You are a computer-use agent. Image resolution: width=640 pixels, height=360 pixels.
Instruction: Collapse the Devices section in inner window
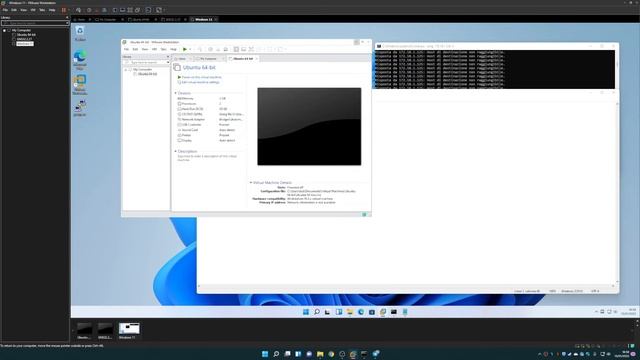[176, 93]
